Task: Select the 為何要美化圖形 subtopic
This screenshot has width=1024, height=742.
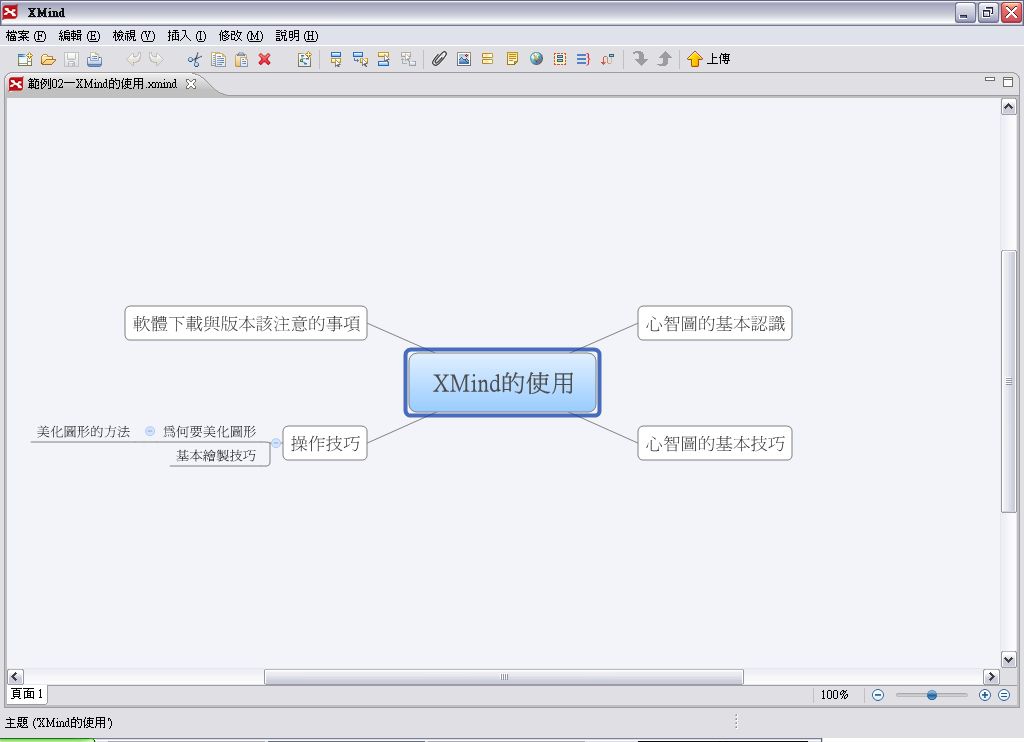Action: click(210, 432)
